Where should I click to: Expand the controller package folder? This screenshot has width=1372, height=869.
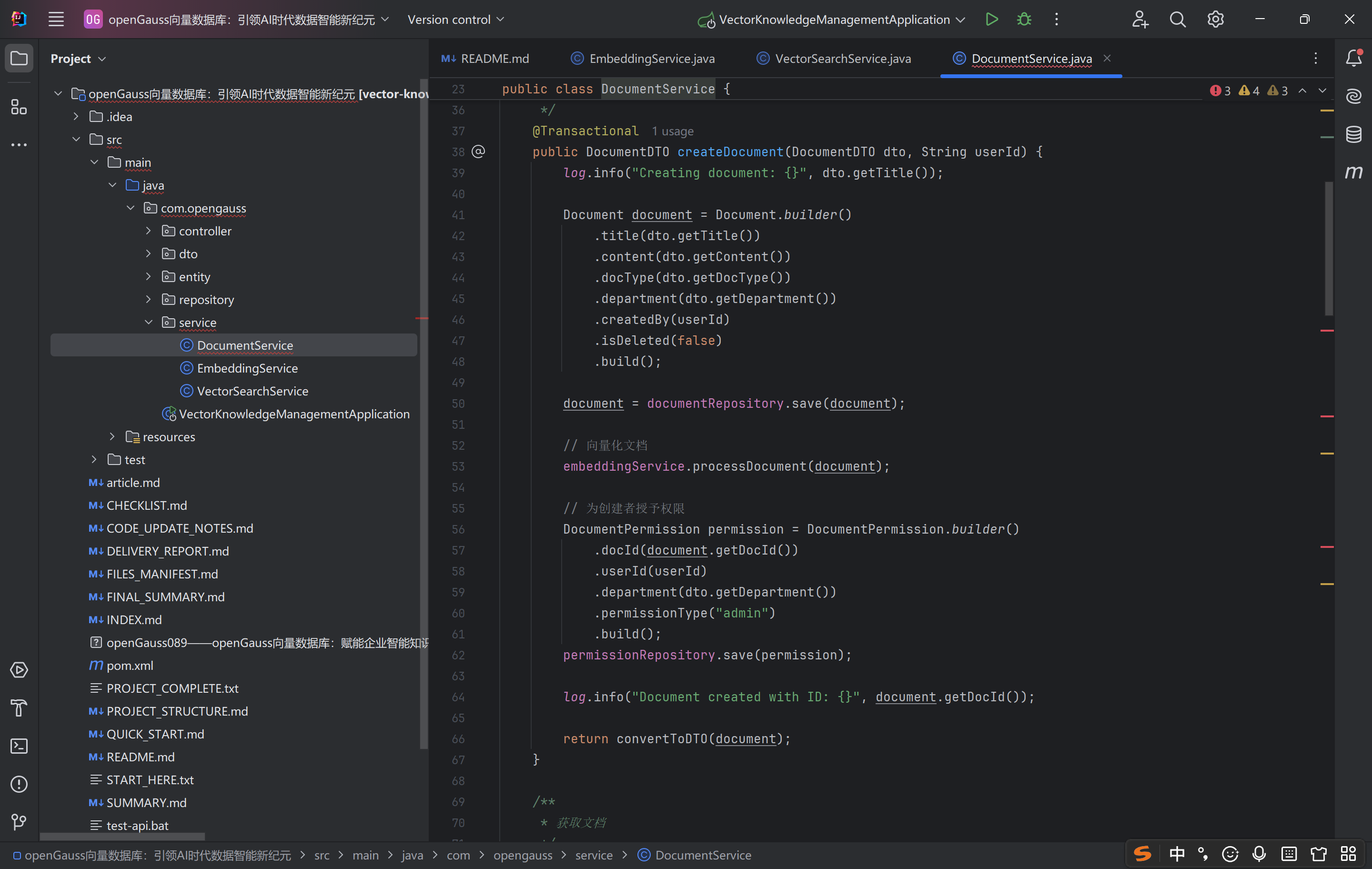149,231
